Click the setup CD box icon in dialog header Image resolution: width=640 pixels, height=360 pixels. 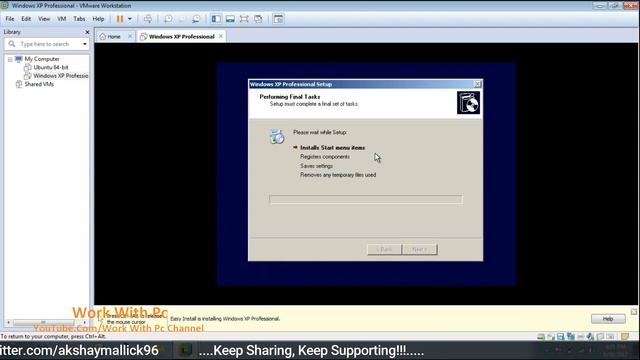[468, 102]
